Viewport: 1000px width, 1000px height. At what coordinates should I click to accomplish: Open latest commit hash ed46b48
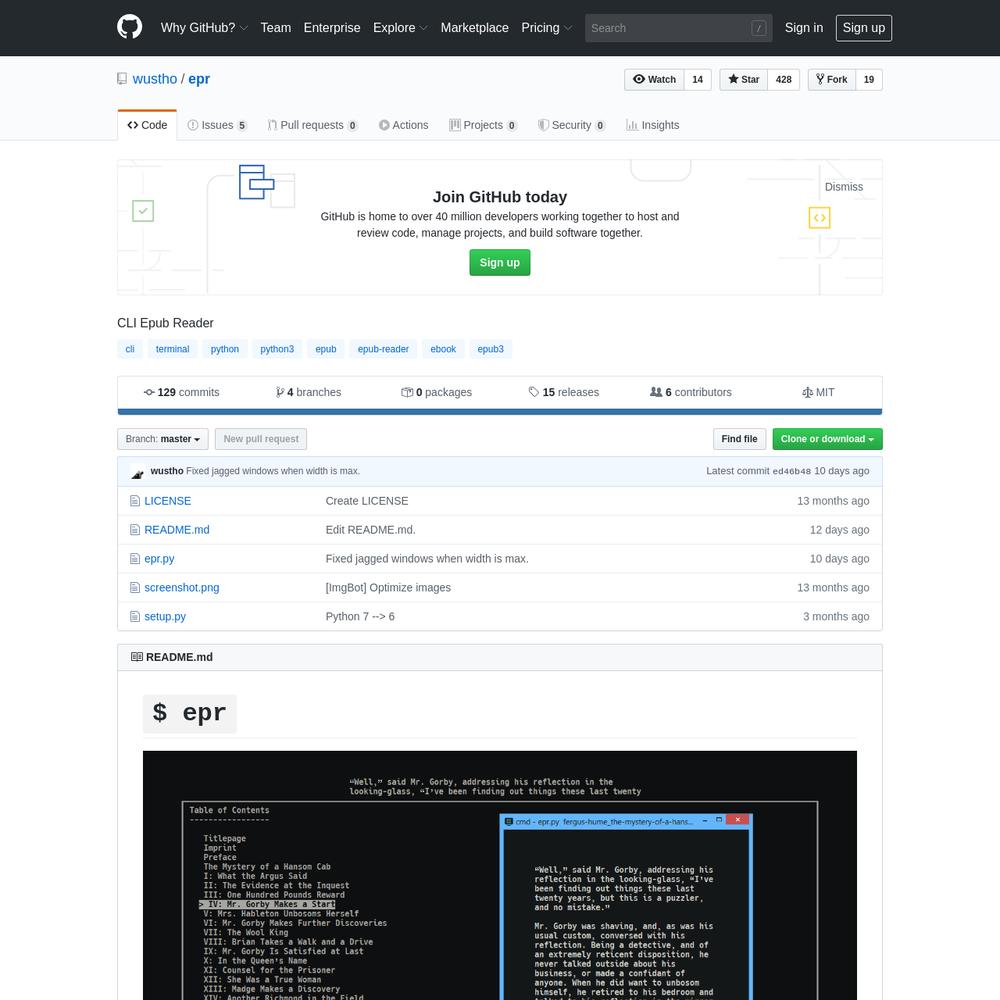(791, 472)
